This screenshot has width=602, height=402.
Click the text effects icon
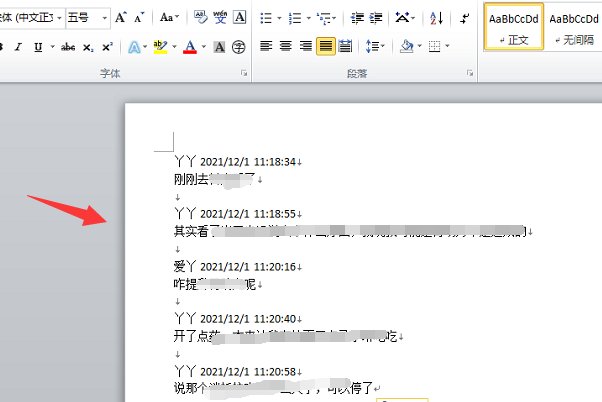tap(135, 46)
